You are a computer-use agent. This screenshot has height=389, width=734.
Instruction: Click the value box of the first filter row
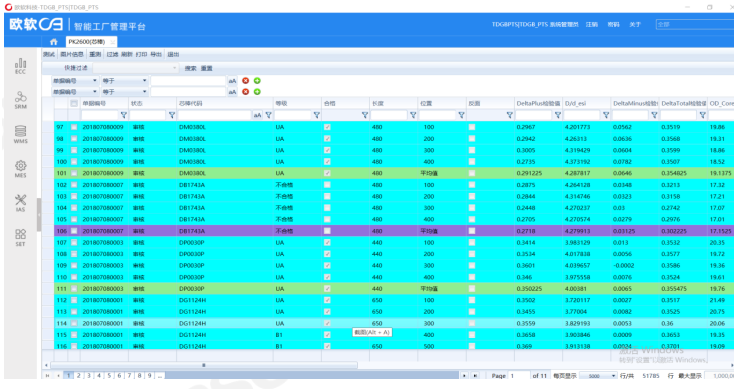[x=188, y=81]
